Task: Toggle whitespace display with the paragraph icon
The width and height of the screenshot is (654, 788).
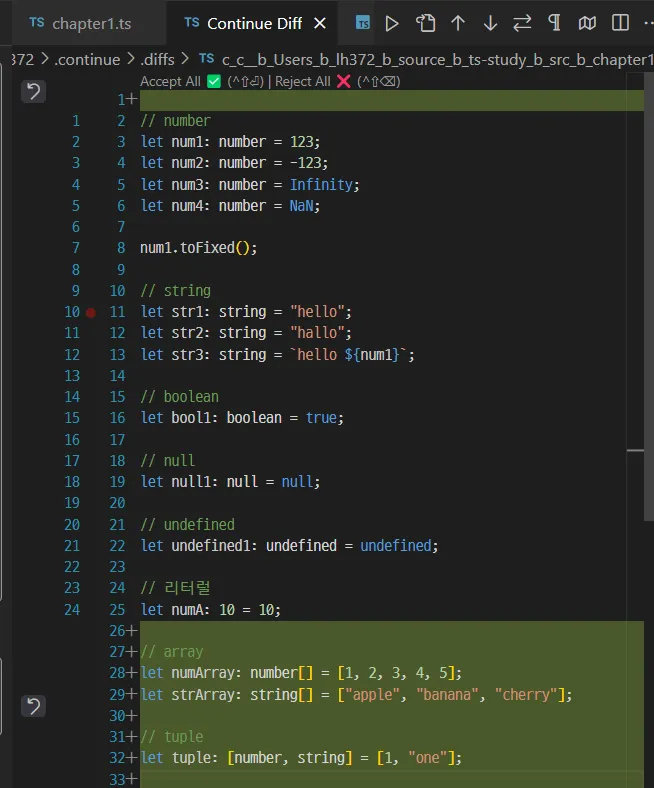Action: pyautogui.click(x=554, y=23)
